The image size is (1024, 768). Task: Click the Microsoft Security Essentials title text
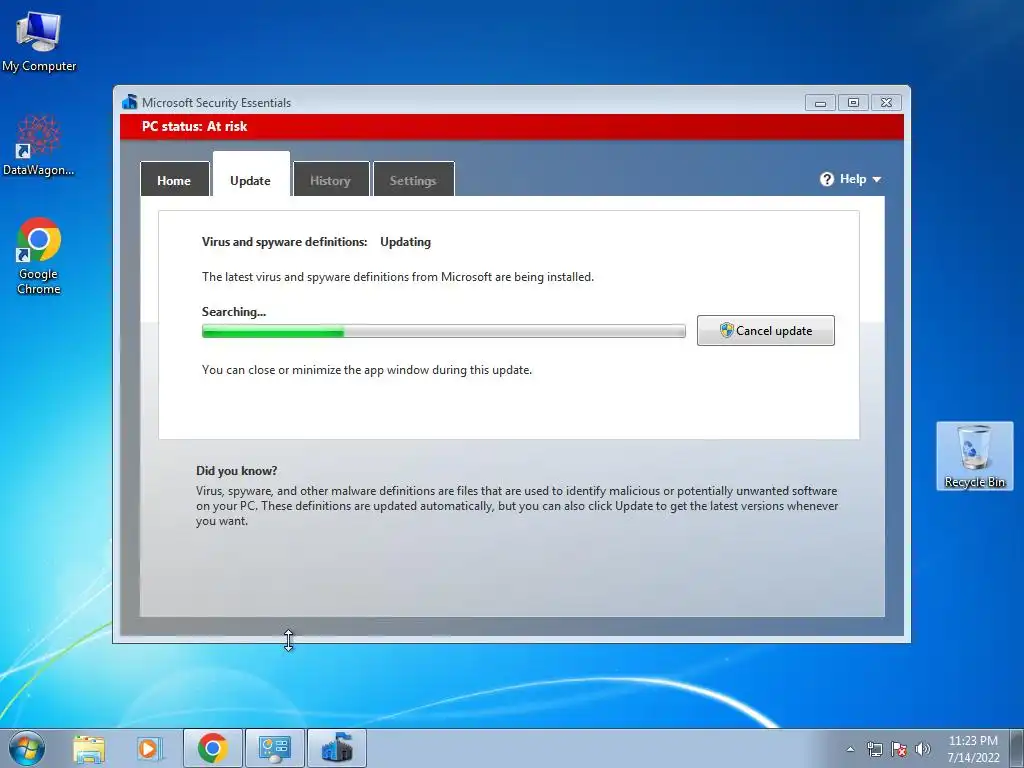[216, 103]
